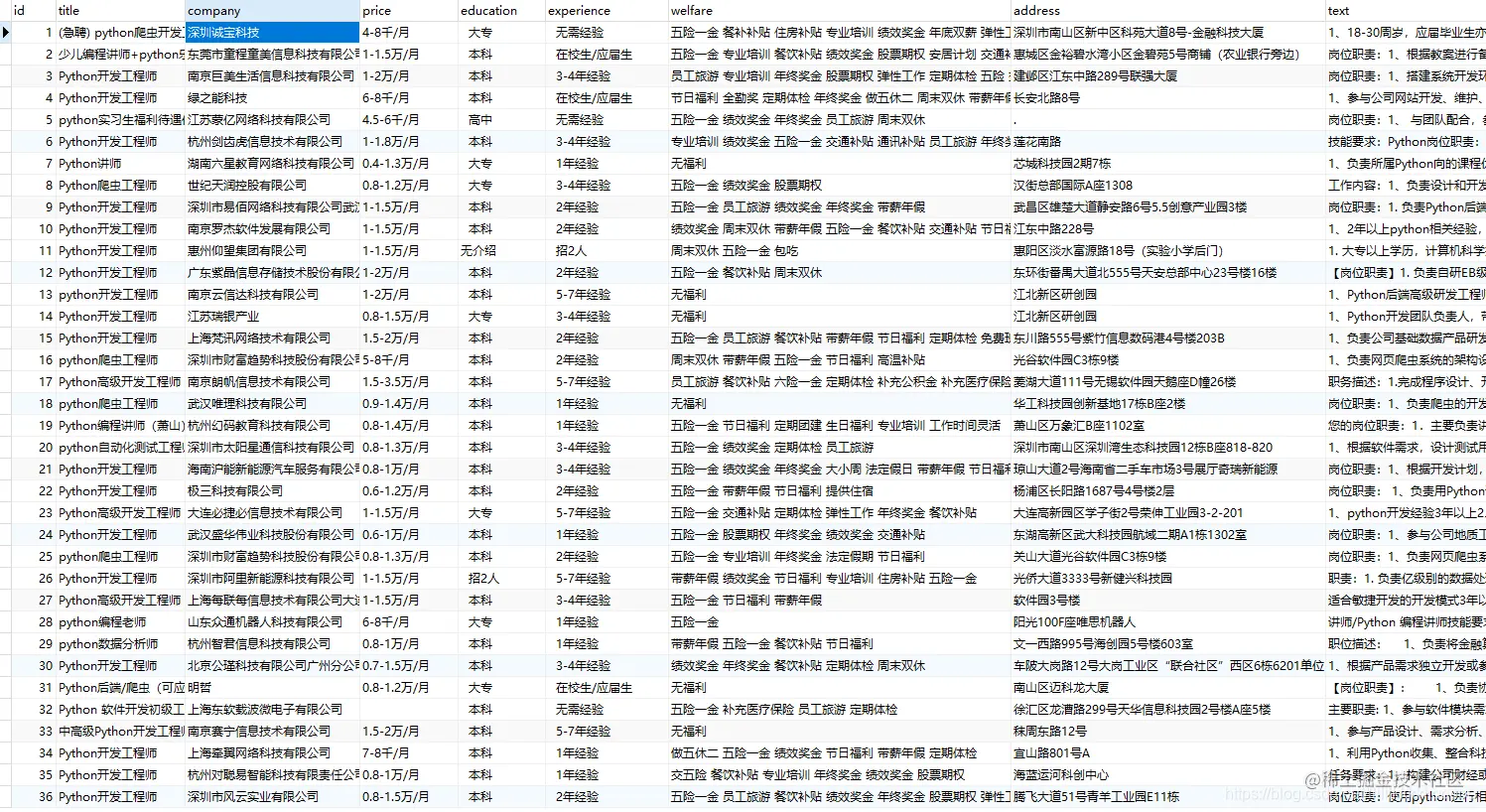Click the education cell 高中
The width and height of the screenshot is (1486, 812).
(x=501, y=120)
